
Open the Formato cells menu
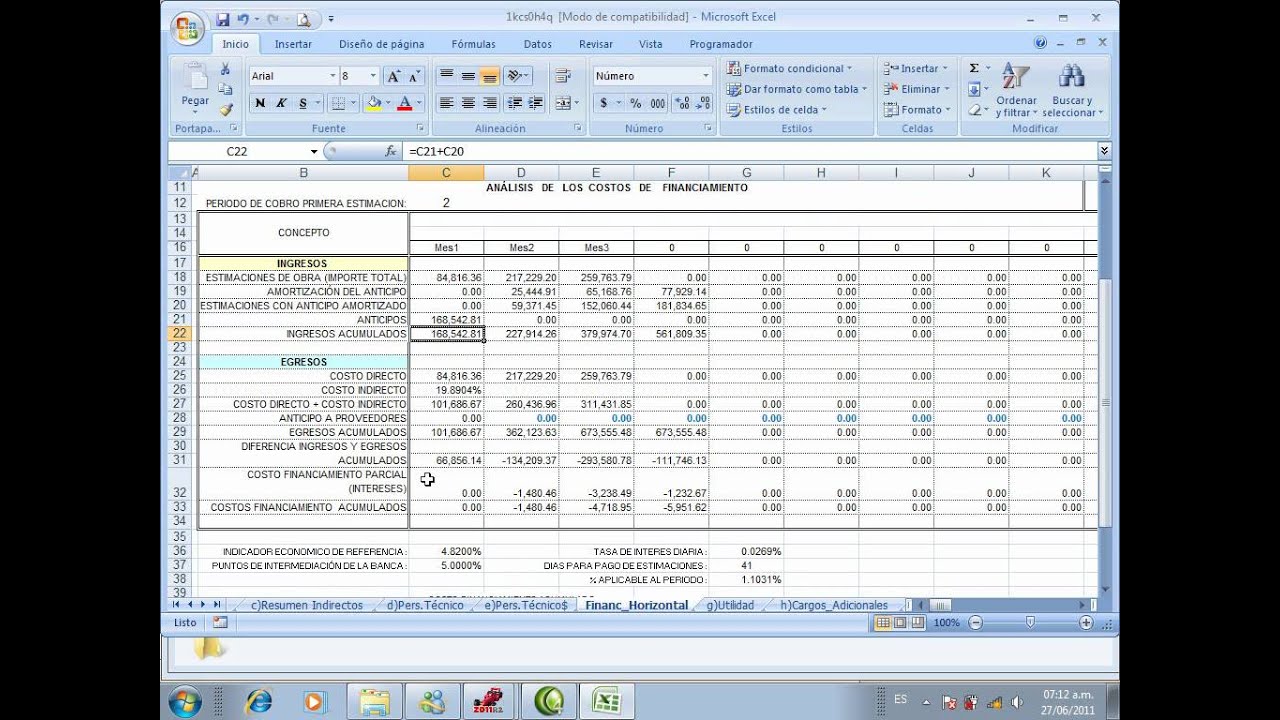(917, 110)
